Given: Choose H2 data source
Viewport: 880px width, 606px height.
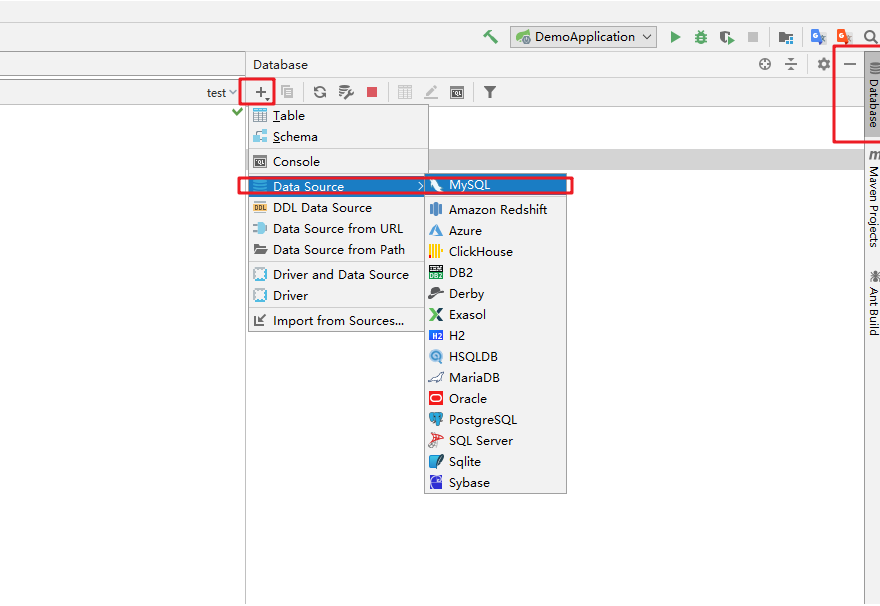Looking at the screenshot, I should (496, 336).
